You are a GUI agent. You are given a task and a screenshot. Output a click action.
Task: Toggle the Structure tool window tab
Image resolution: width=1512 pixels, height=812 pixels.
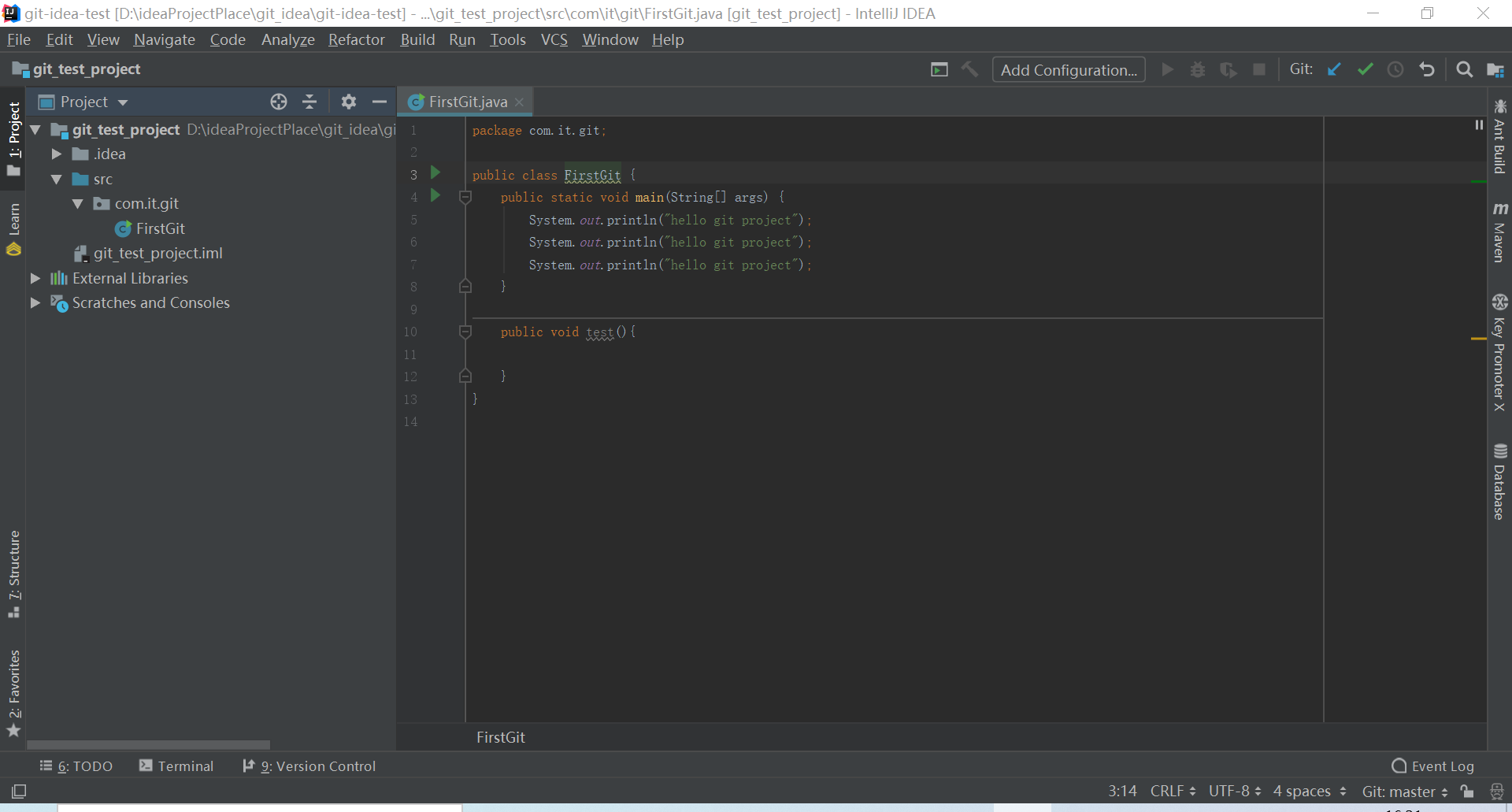click(13, 575)
